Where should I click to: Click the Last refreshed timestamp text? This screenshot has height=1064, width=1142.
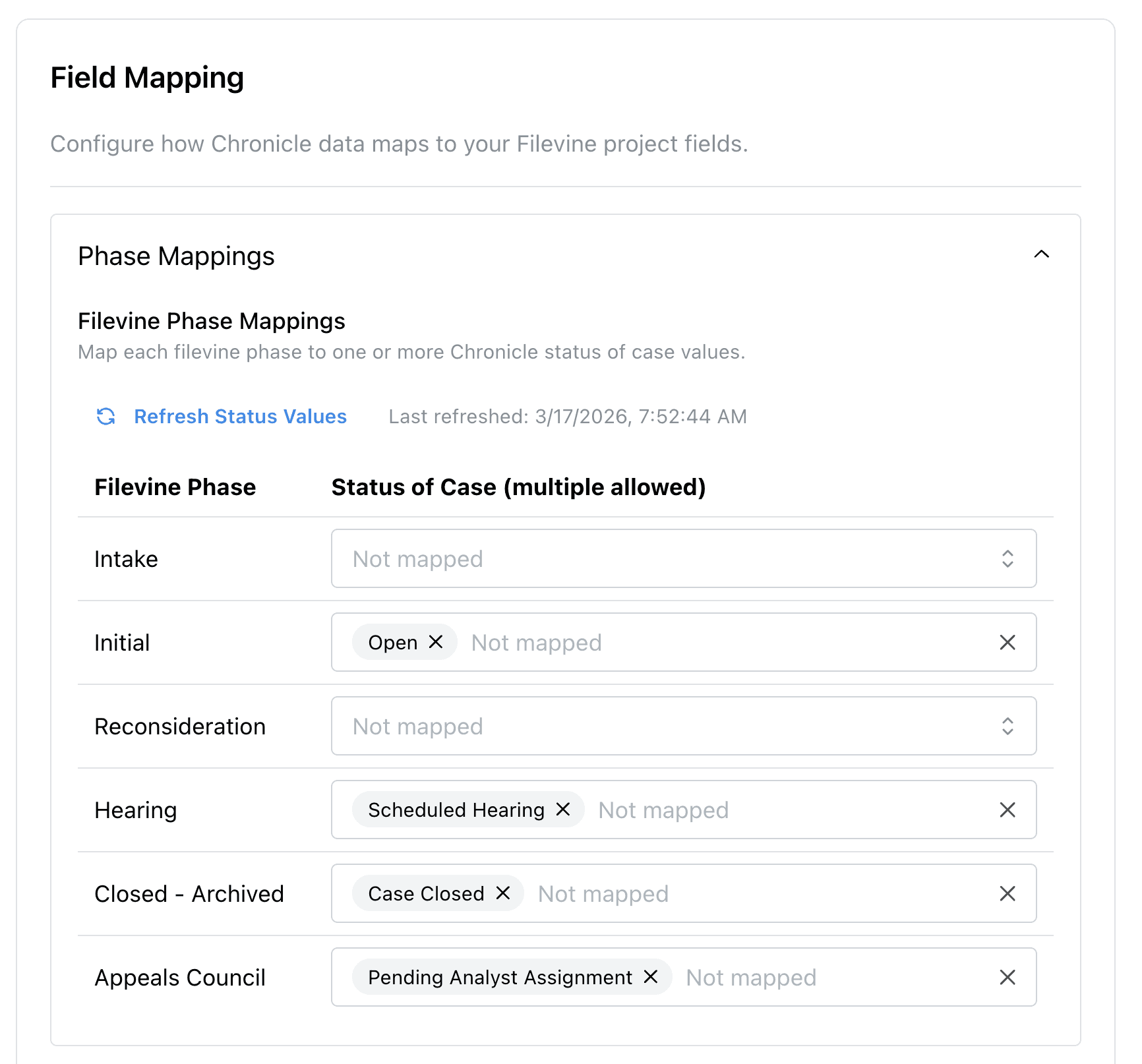(567, 417)
